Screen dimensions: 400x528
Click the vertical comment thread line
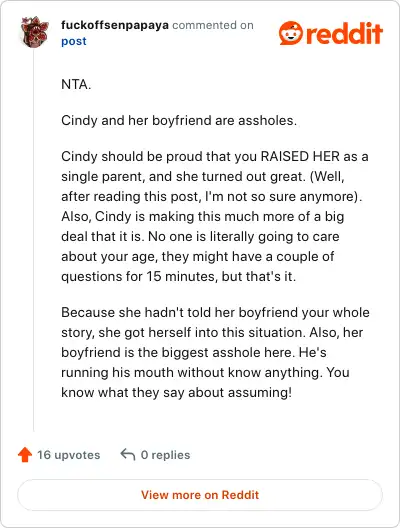coord(34,240)
